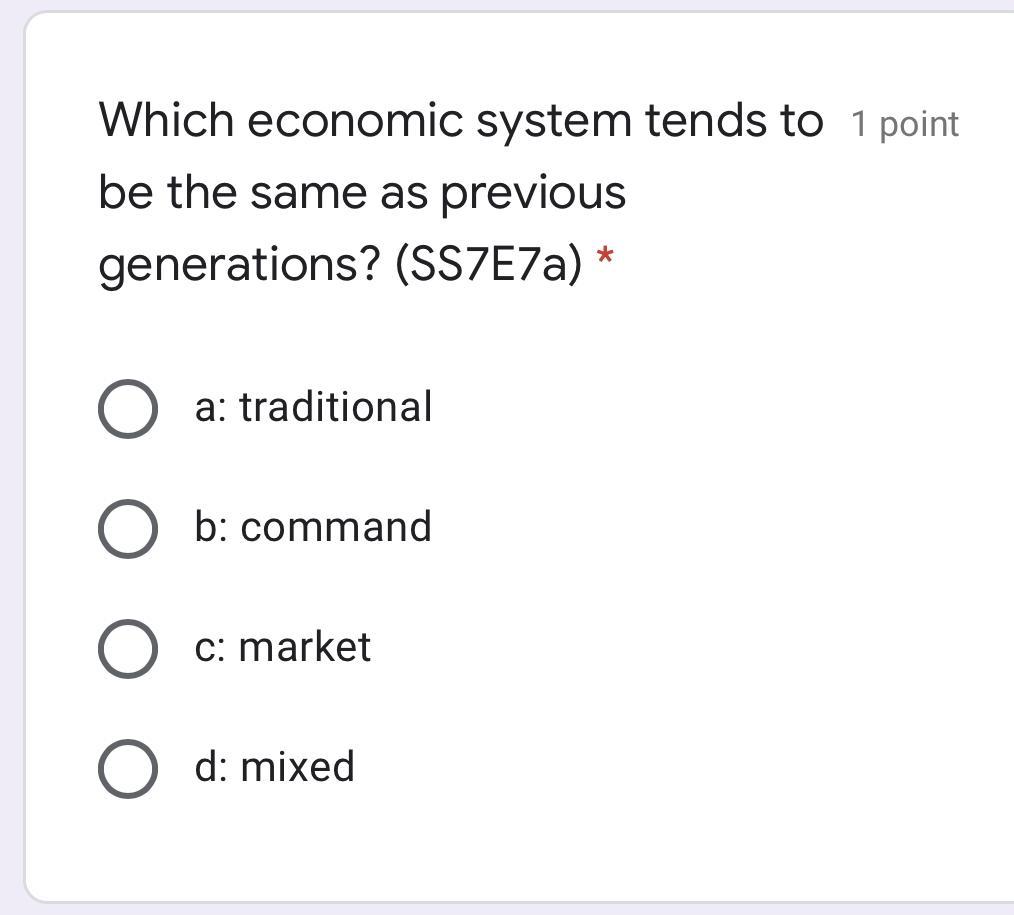Click the word 'generations?' in the question

[x=239, y=265]
